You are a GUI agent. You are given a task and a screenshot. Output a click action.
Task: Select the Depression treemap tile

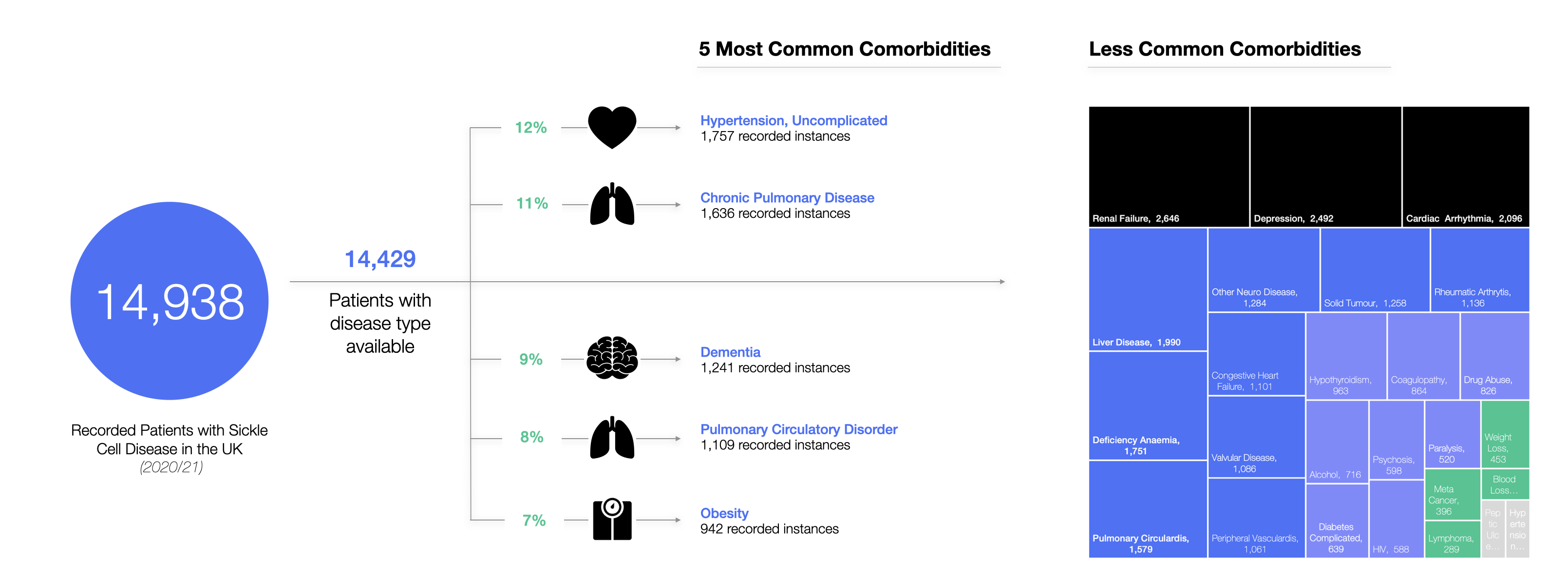(x=1326, y=166)
